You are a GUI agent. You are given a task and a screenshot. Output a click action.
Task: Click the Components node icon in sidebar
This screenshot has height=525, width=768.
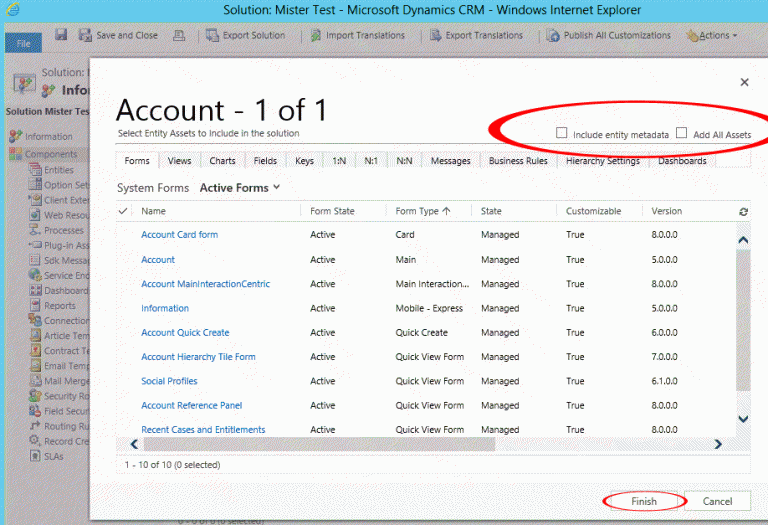click(x=16, y=154)
